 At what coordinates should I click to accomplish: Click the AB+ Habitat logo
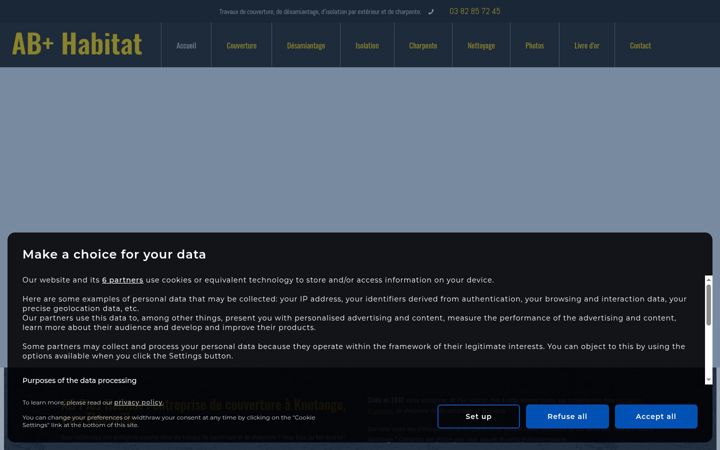point(77,44)
